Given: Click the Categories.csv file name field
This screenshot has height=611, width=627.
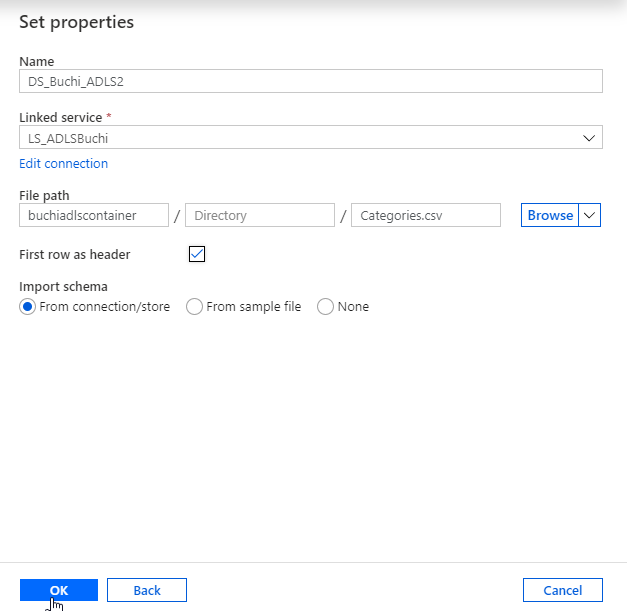Looking at the screenshot, I should (x=426, y=215).
